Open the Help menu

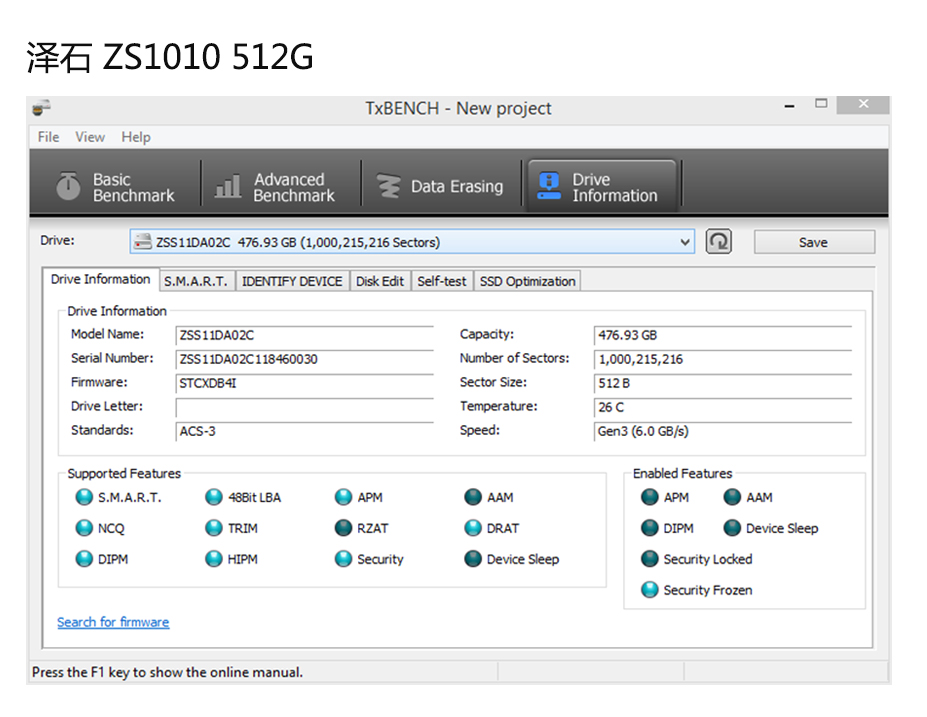pos(135,137)
